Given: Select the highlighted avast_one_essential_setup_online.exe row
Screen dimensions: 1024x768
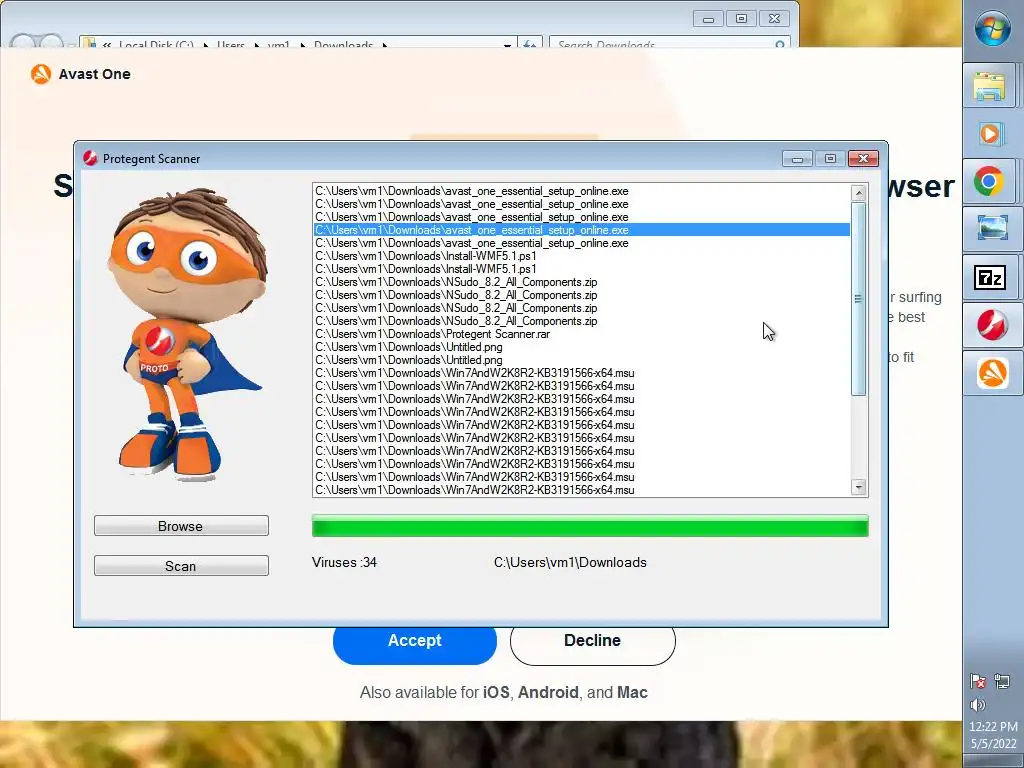Looking at the screenshot, I should tap(581, 230).
